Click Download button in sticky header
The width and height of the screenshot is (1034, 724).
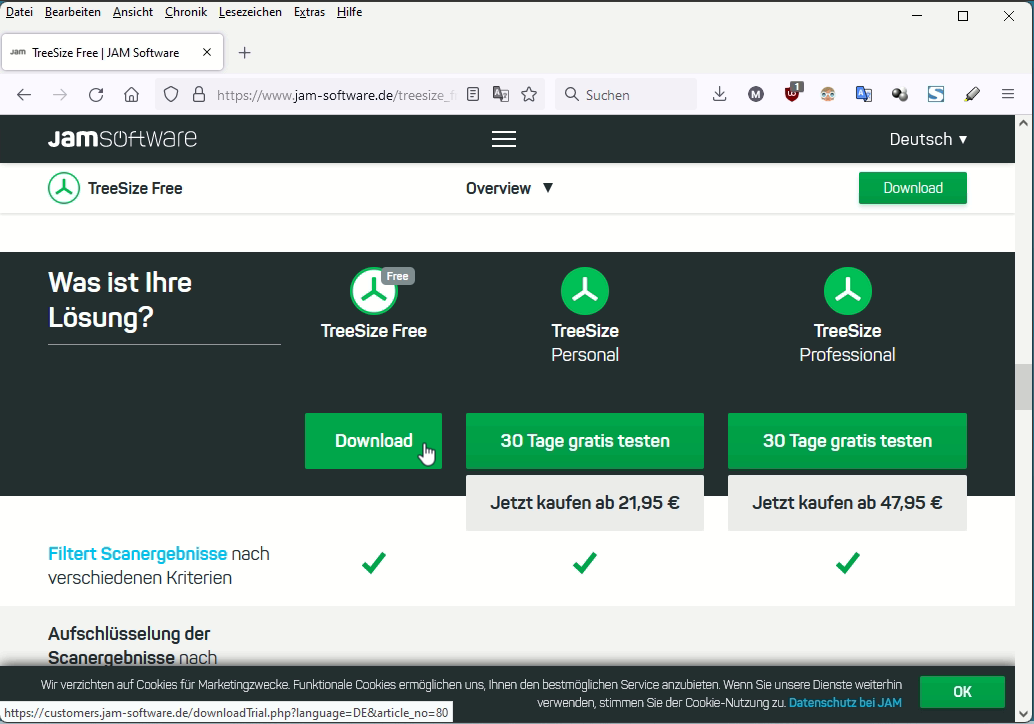(913, 188)
